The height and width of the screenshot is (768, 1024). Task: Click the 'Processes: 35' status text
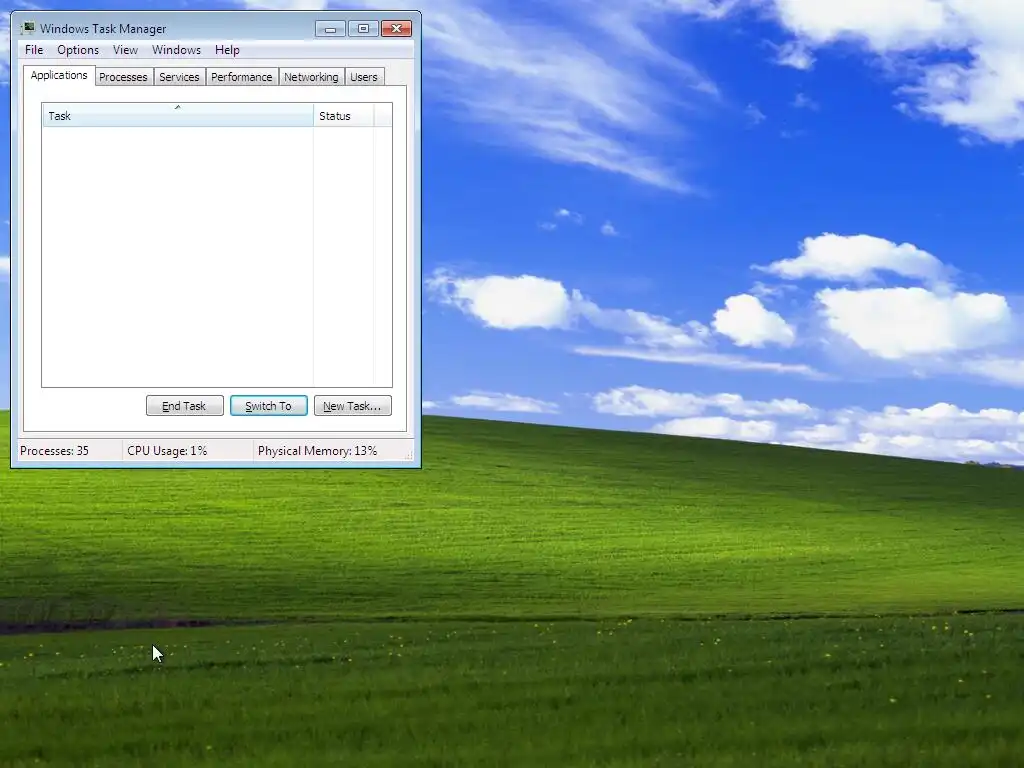coord(54,451)
